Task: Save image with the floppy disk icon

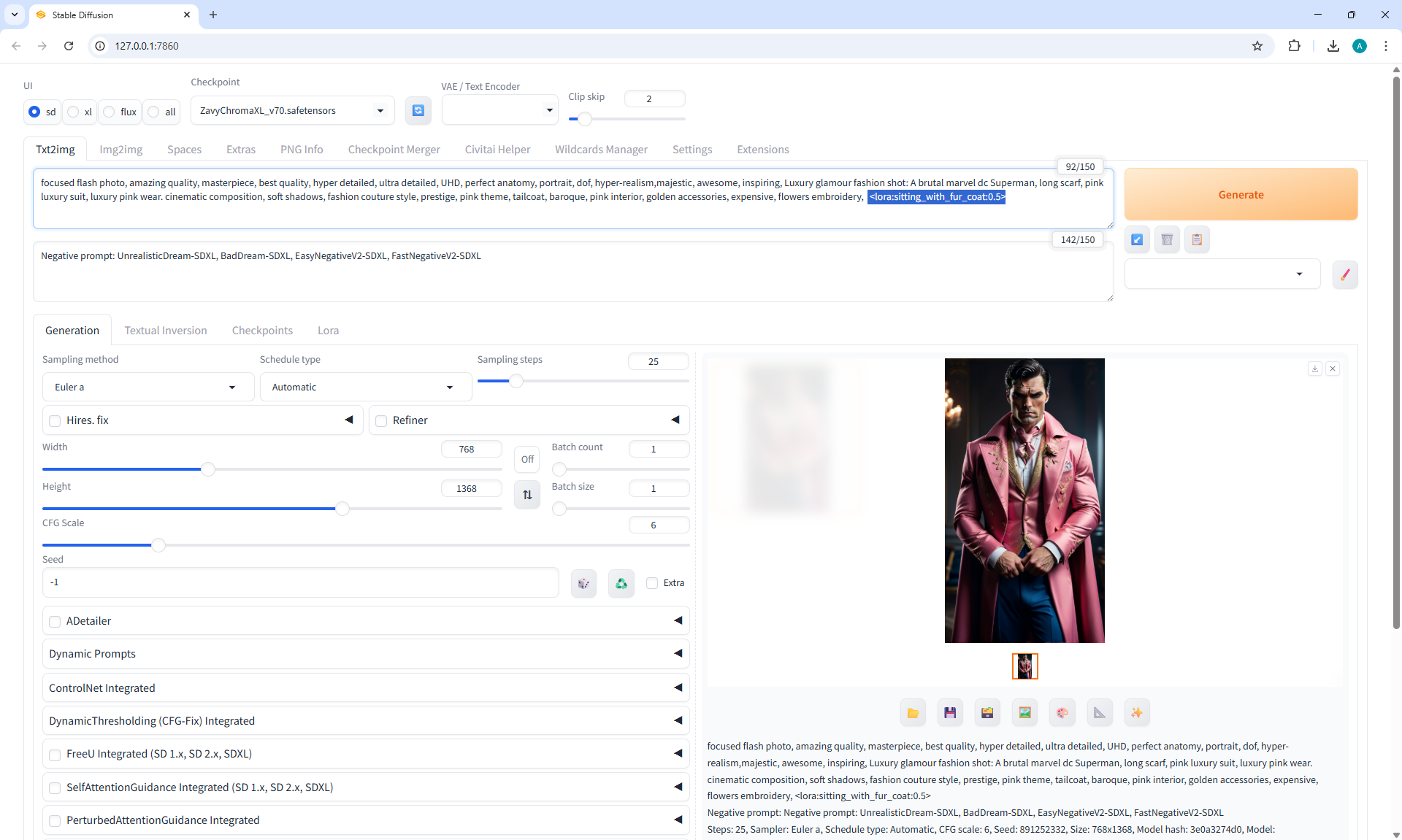Action: (x=950, y=713)
